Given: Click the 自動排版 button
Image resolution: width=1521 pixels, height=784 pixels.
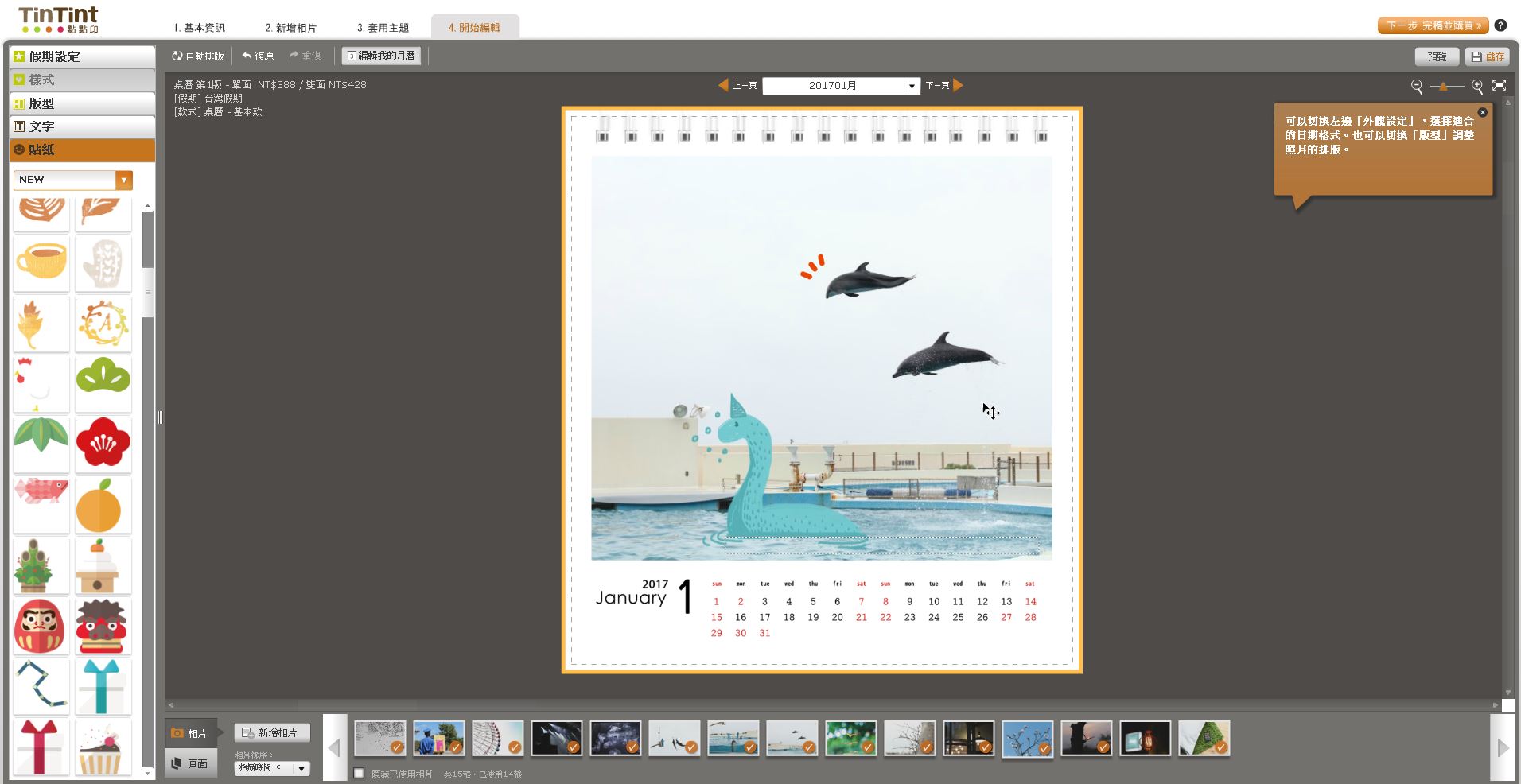Looking at the screenshot, I should (198, 56).
